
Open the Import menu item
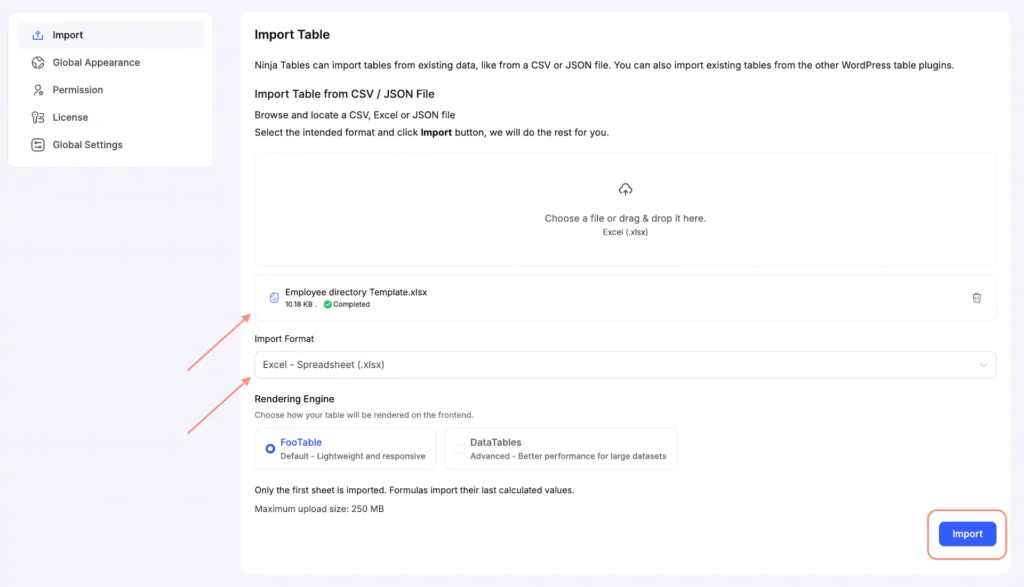(x=110, y=35)
